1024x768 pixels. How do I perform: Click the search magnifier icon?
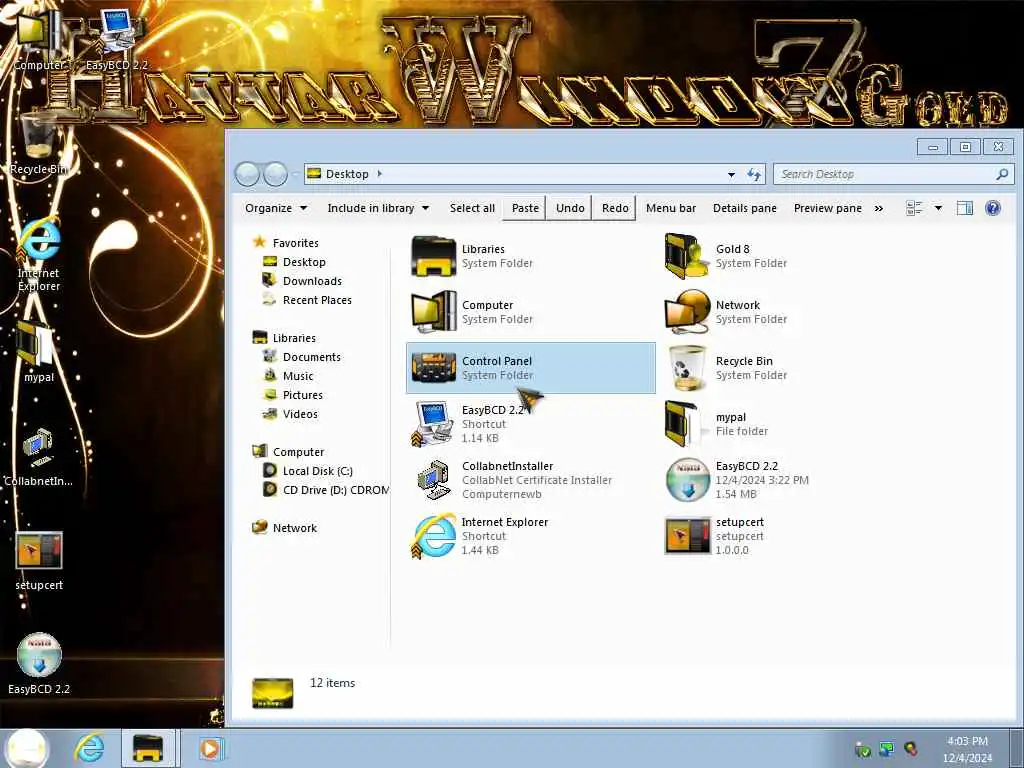pos(1002,174)
